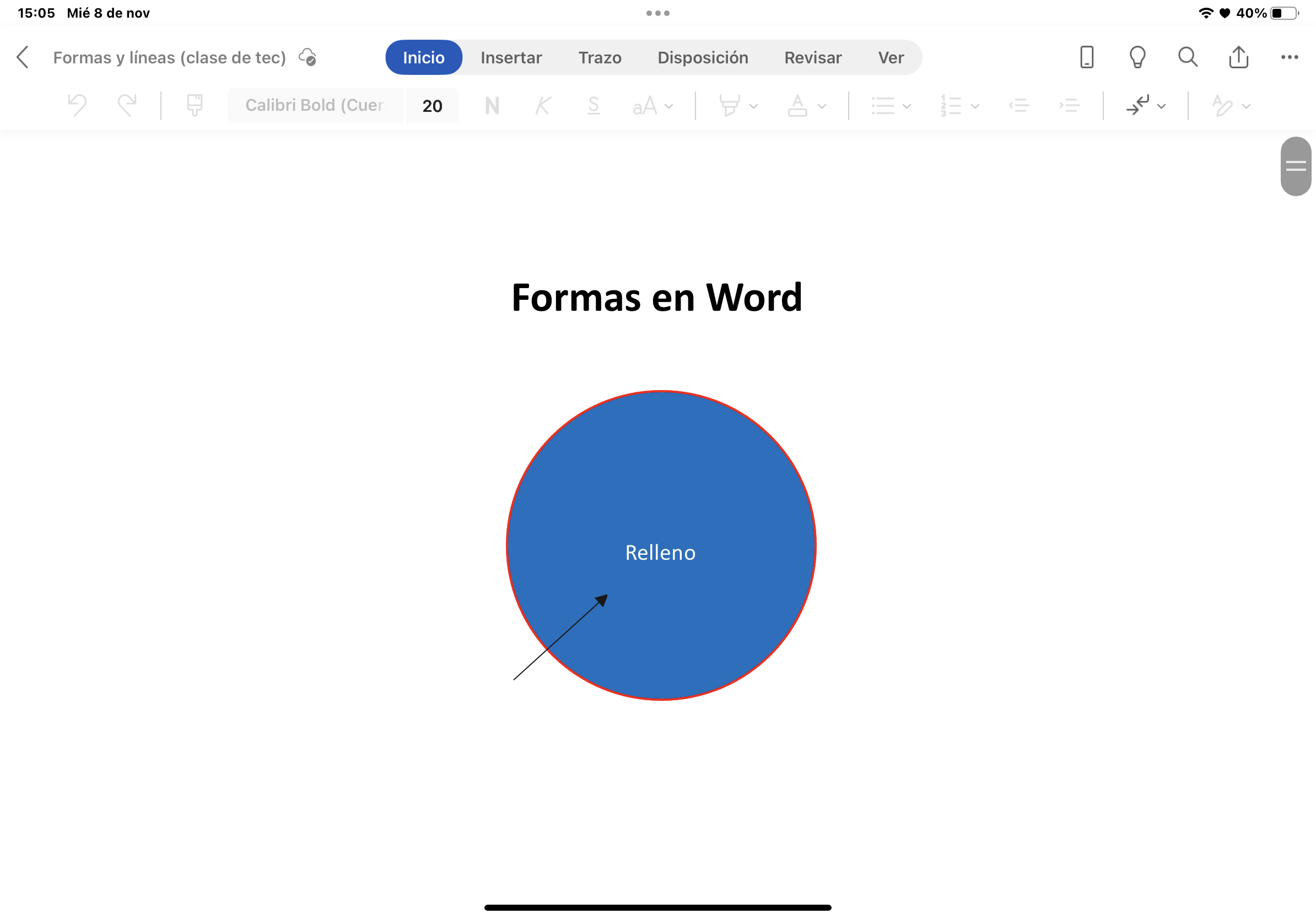The height and width of the screenshot is (919, 1316).
Task: Toggle bold N formatting
Action: tap(492, 106)
